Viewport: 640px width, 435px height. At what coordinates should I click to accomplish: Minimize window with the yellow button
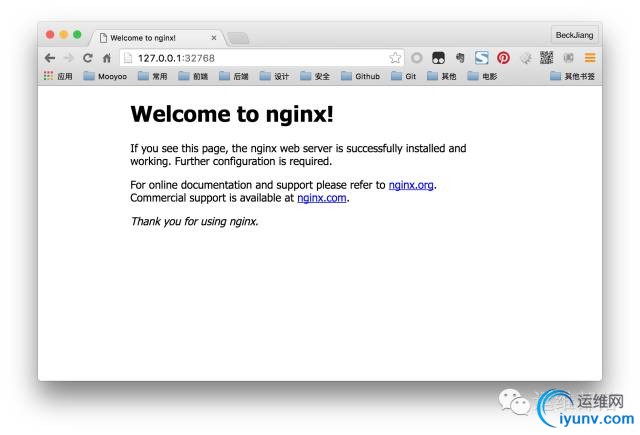coord(64,35)
